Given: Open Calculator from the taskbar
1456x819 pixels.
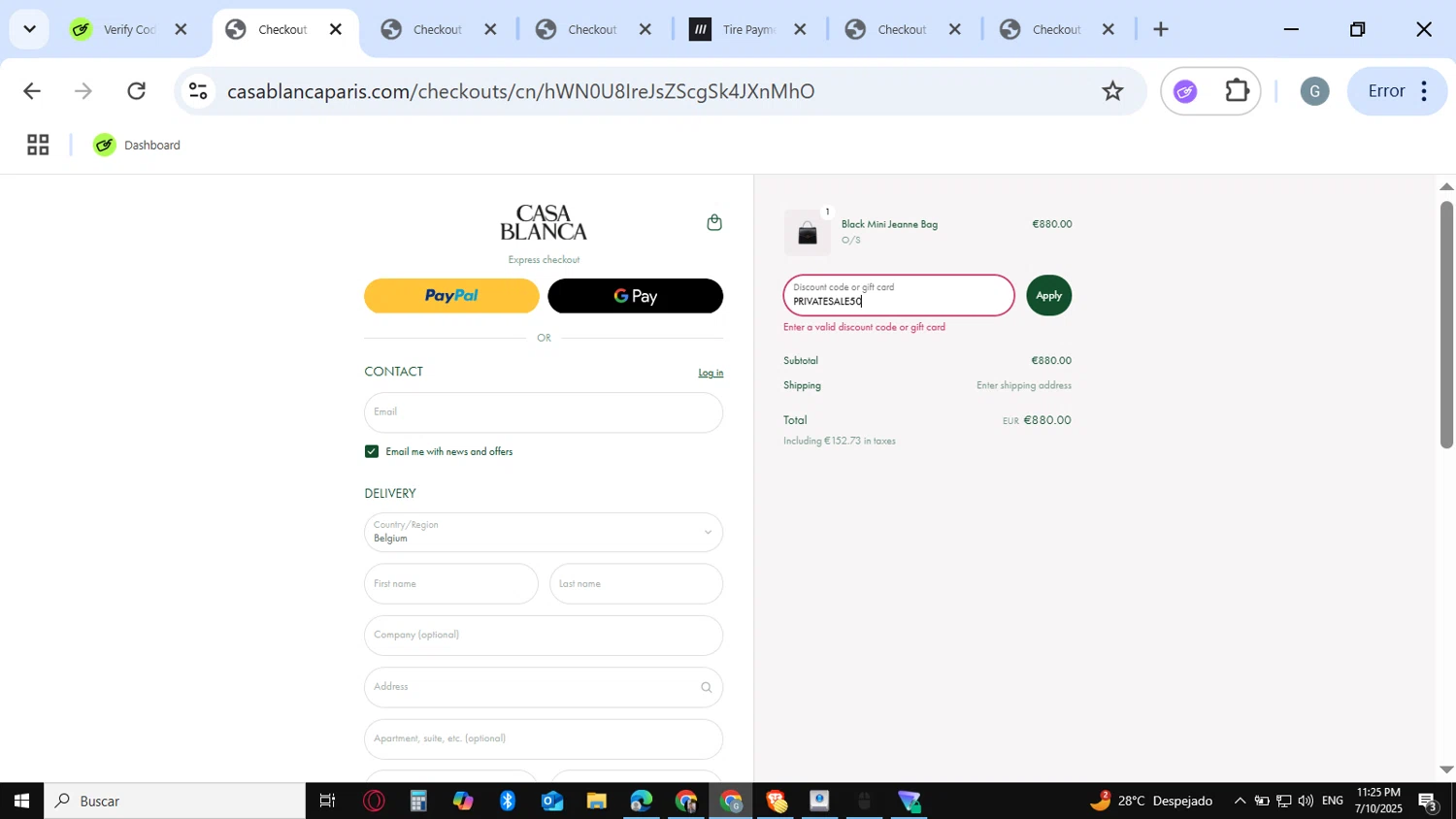Looking at the screenshot, I should (418, 801).
